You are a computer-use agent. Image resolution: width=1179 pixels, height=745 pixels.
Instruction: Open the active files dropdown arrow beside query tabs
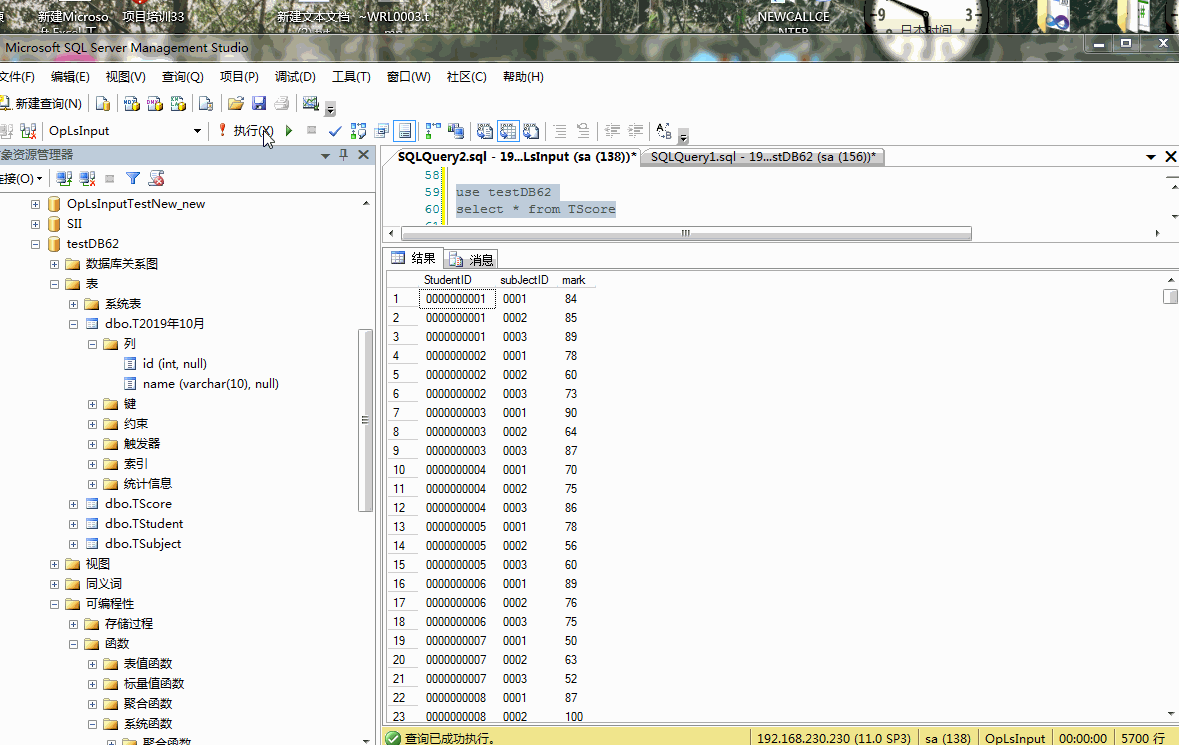pos(1150,157)
